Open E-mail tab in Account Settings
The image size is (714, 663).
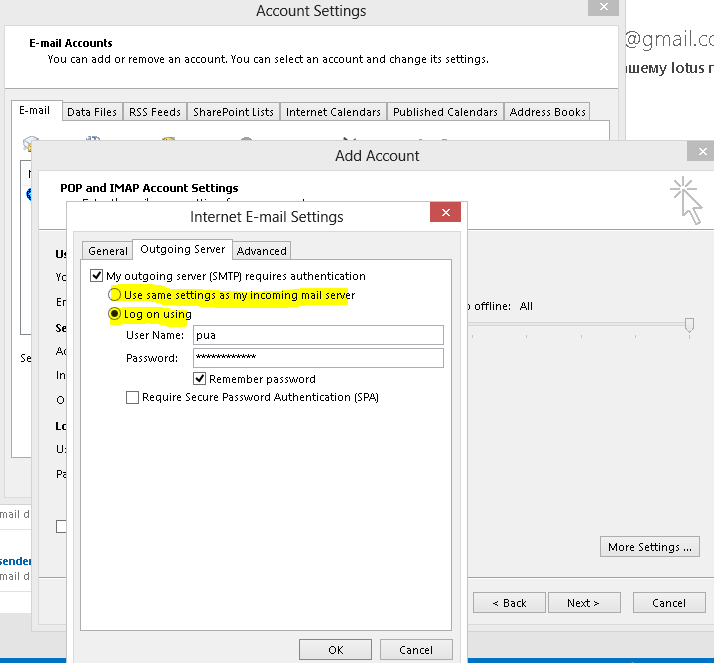pos(35,111)
